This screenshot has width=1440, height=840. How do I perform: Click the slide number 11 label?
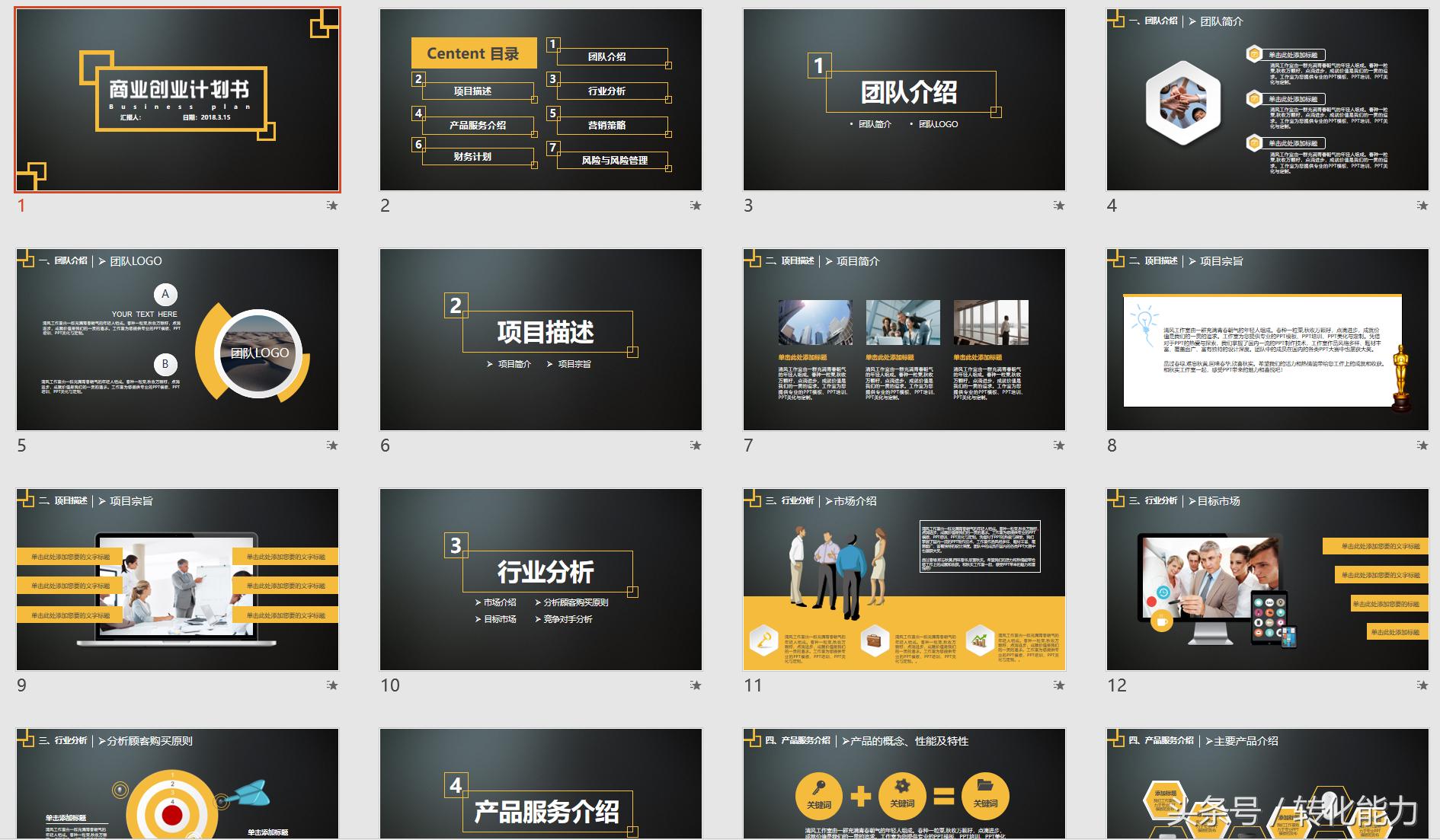coord(753,685)
